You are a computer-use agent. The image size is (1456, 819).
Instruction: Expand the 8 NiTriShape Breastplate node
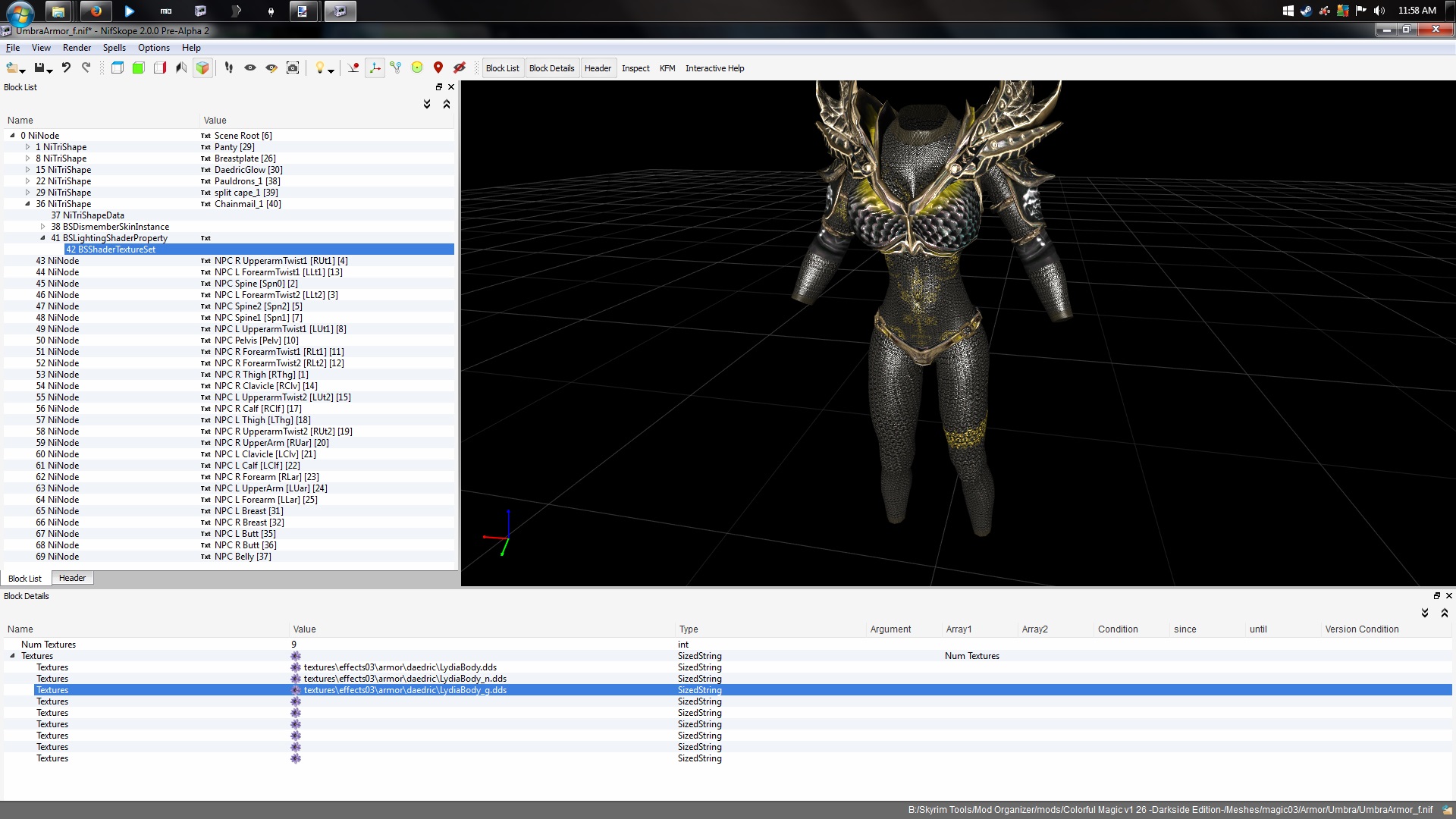point(28,158)
